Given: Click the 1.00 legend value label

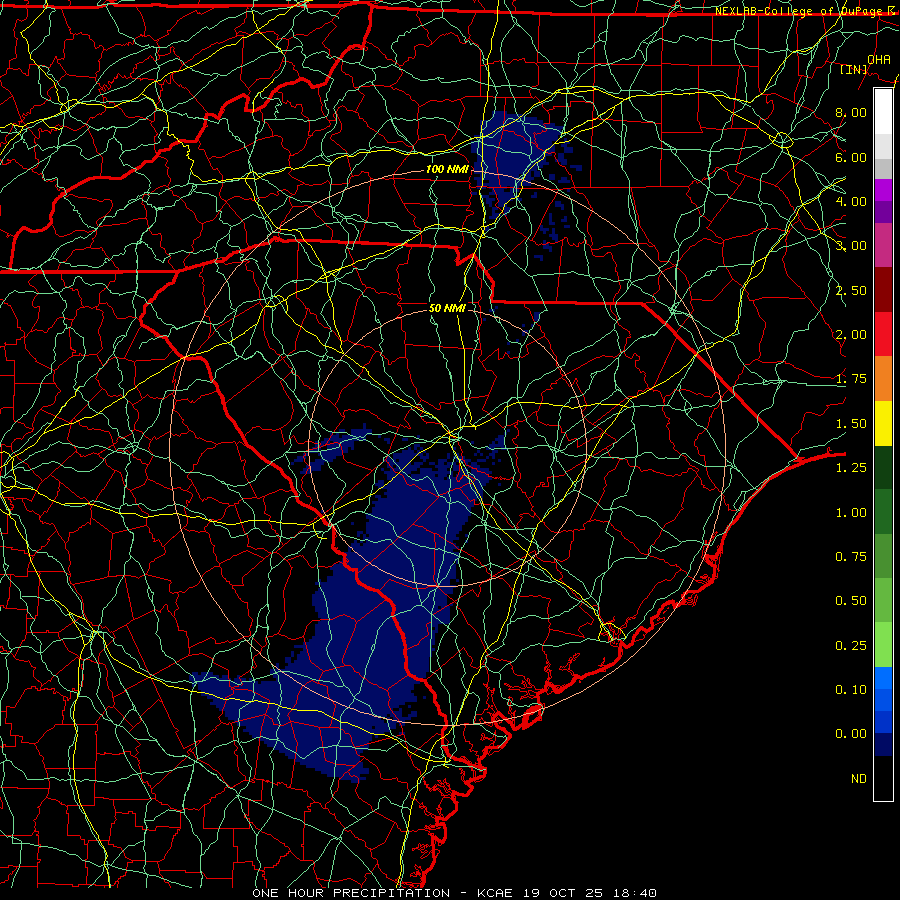Looking at the screenshot, I should pyautogui.click(x=851, y=513).
